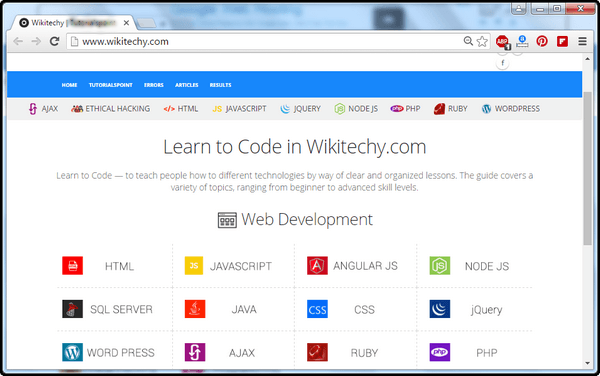Click the browser forward arrow
600x376 pixels.
pos(36,41)
